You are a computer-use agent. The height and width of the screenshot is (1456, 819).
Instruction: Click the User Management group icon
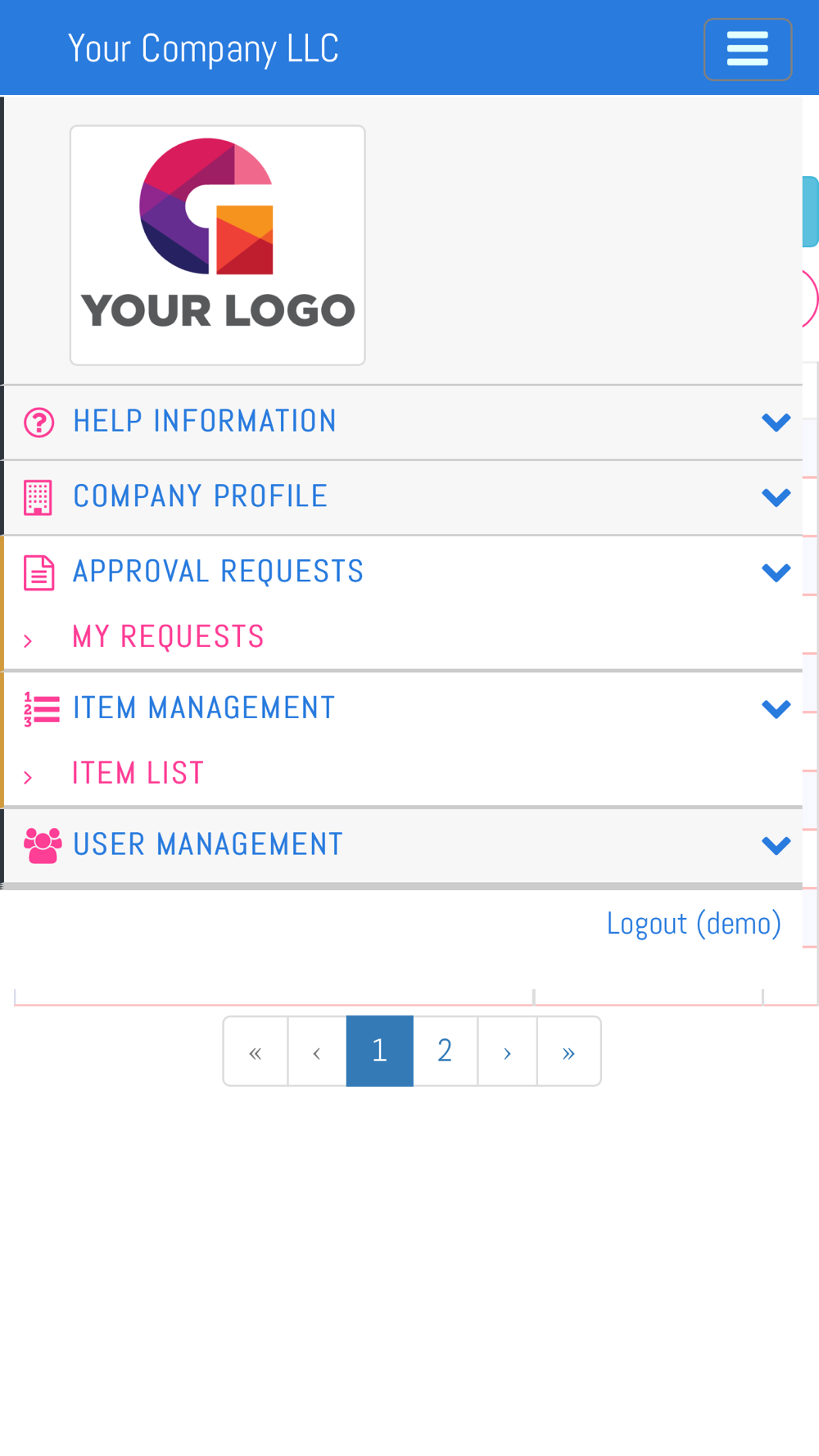[x=43, y=846]
